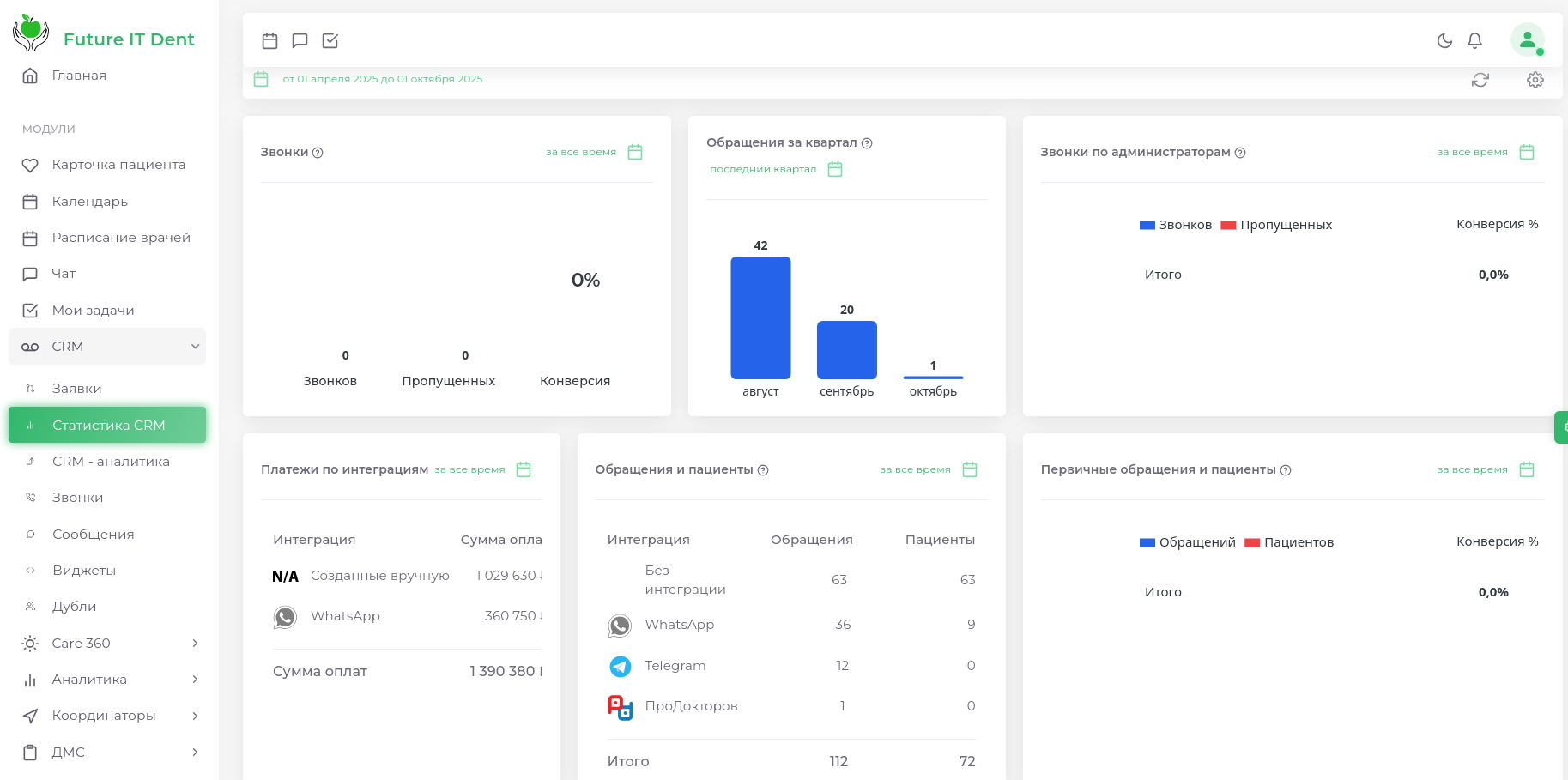
Task: Open the user profile avatar
Action: [x=1527, y=39]
